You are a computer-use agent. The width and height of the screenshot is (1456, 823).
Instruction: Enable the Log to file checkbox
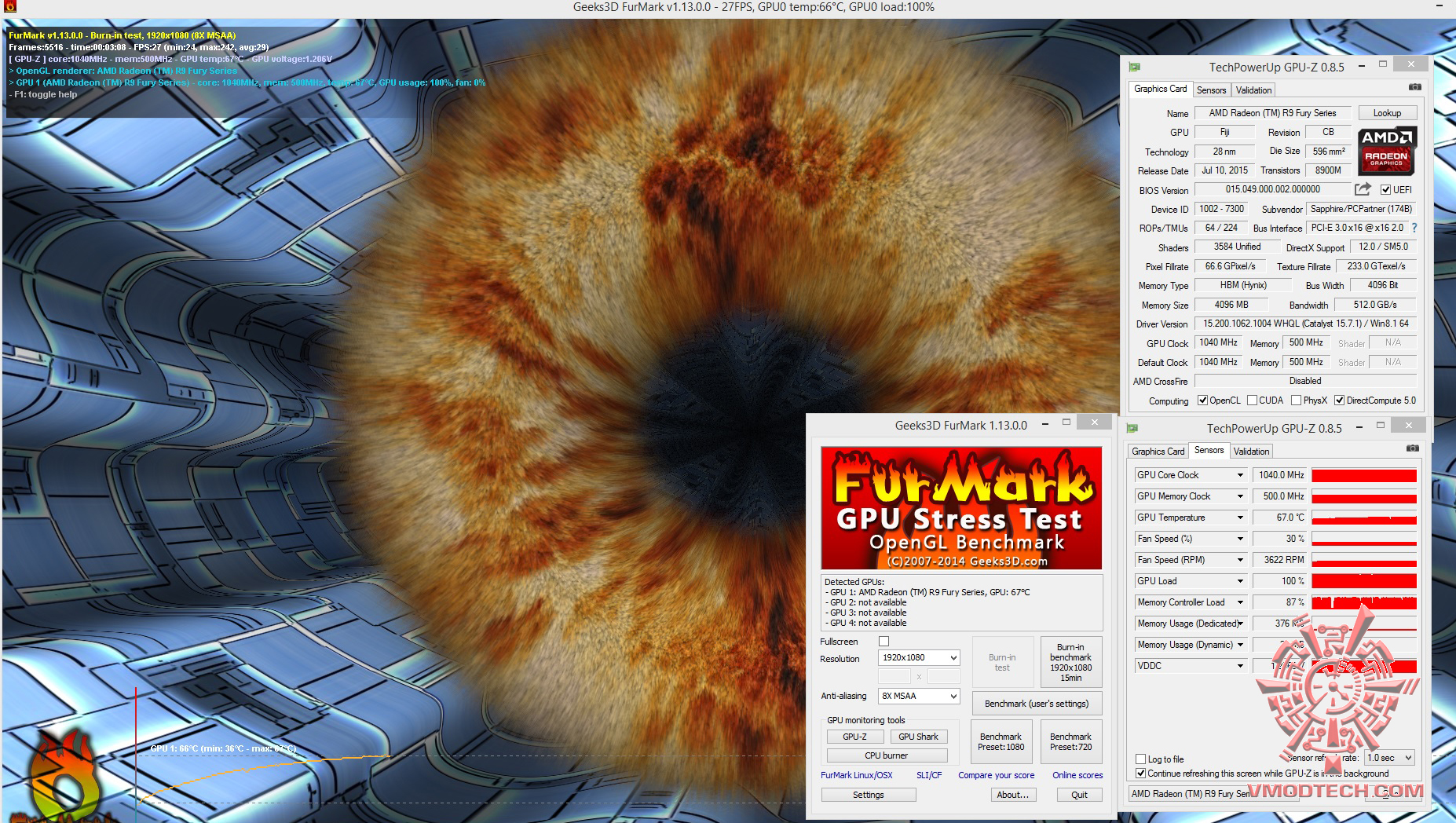1140,759
